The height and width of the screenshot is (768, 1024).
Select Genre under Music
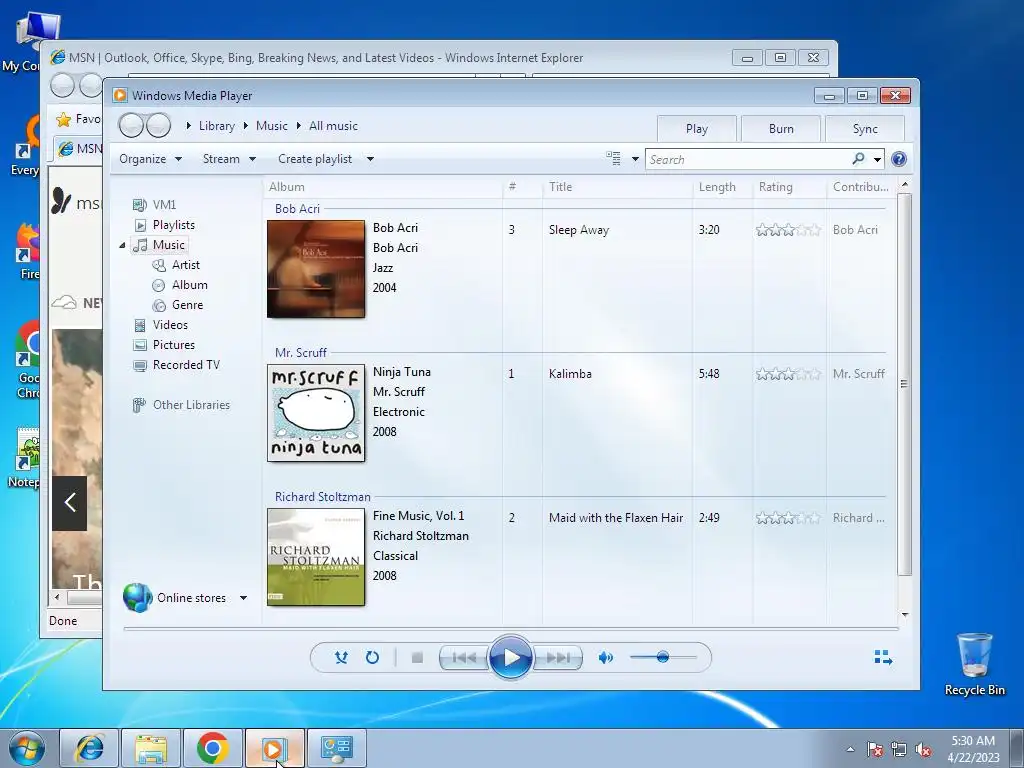pos(178,305)
